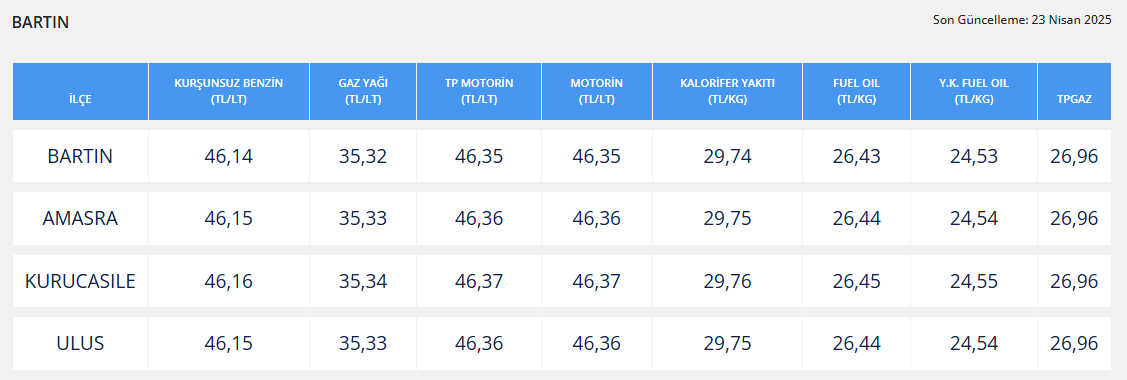Click the KURUCASILE district cell
Image resolution: width=1127 pixels, height=380 pixels.
tap(80, 281)
